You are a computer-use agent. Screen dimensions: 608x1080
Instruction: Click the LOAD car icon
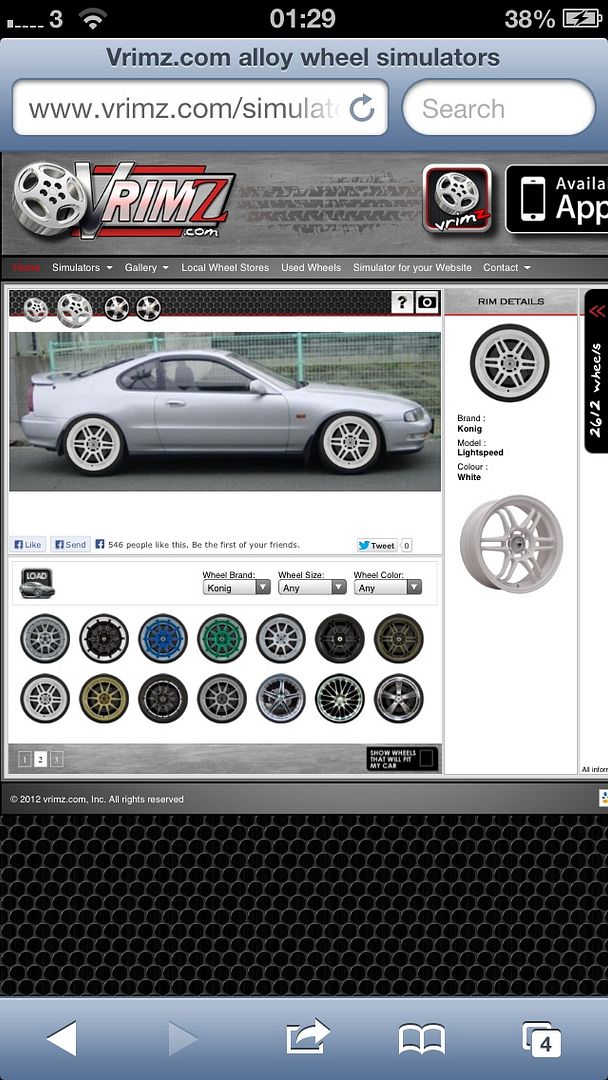click(37, 583)
